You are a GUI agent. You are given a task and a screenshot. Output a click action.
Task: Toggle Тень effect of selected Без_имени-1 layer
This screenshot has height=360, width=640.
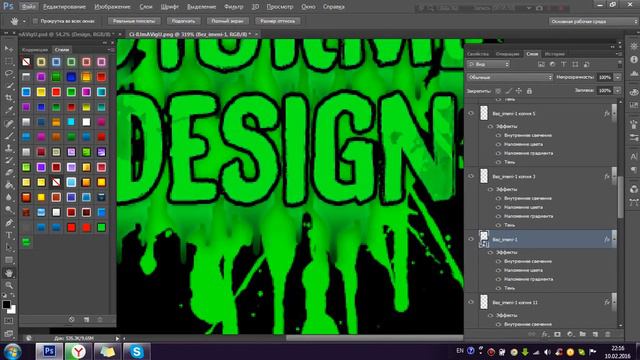point(498,288)
